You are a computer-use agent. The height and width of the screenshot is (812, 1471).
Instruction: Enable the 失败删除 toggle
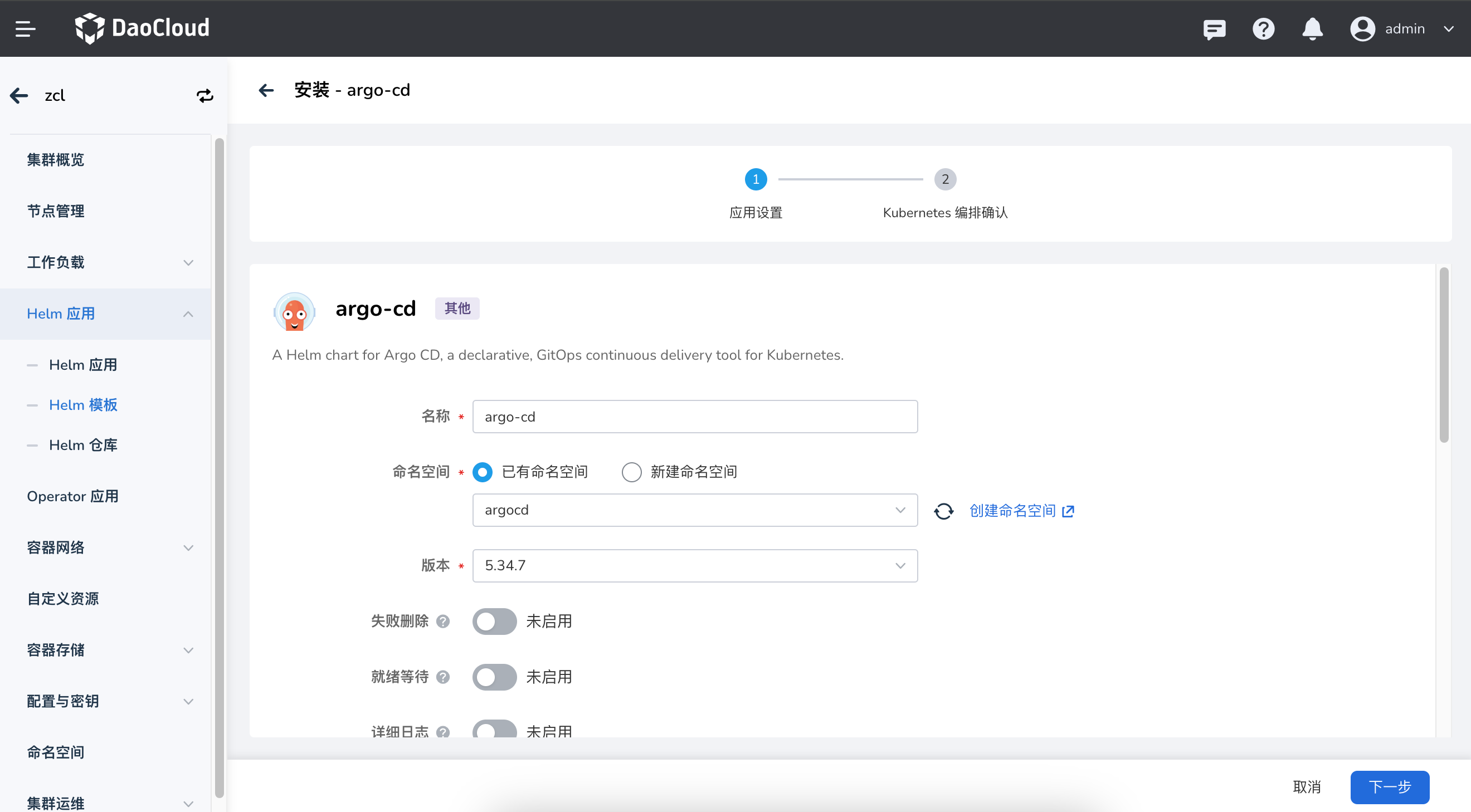[x=495, y=622]
